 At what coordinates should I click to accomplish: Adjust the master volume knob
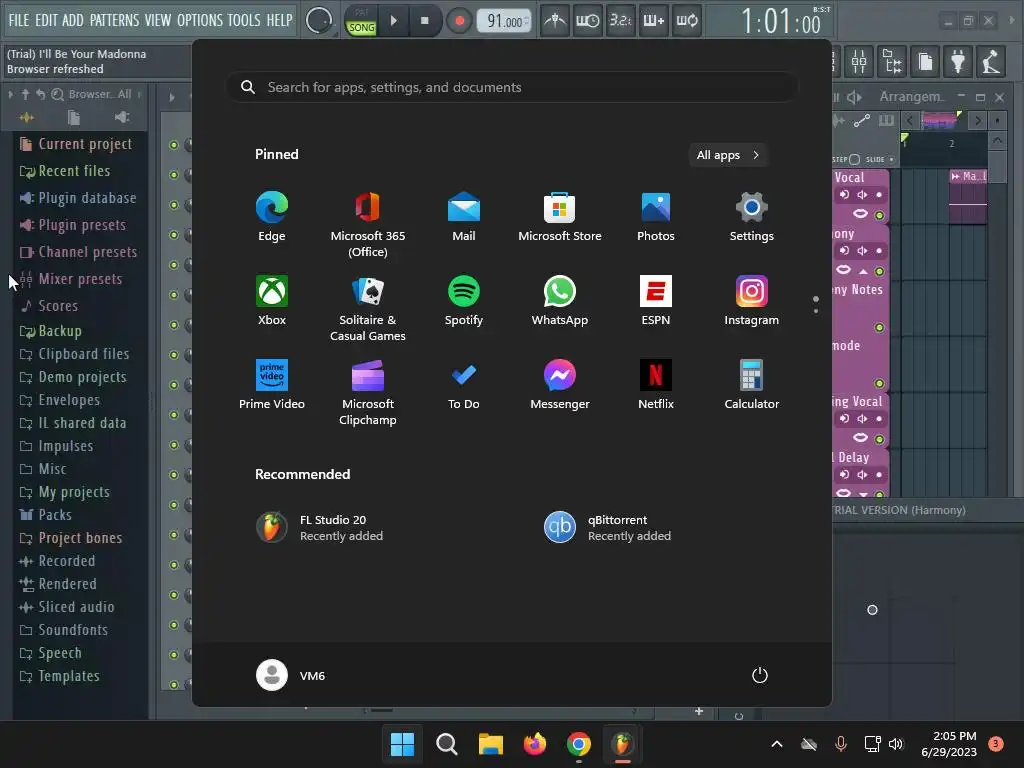point(319,20)
